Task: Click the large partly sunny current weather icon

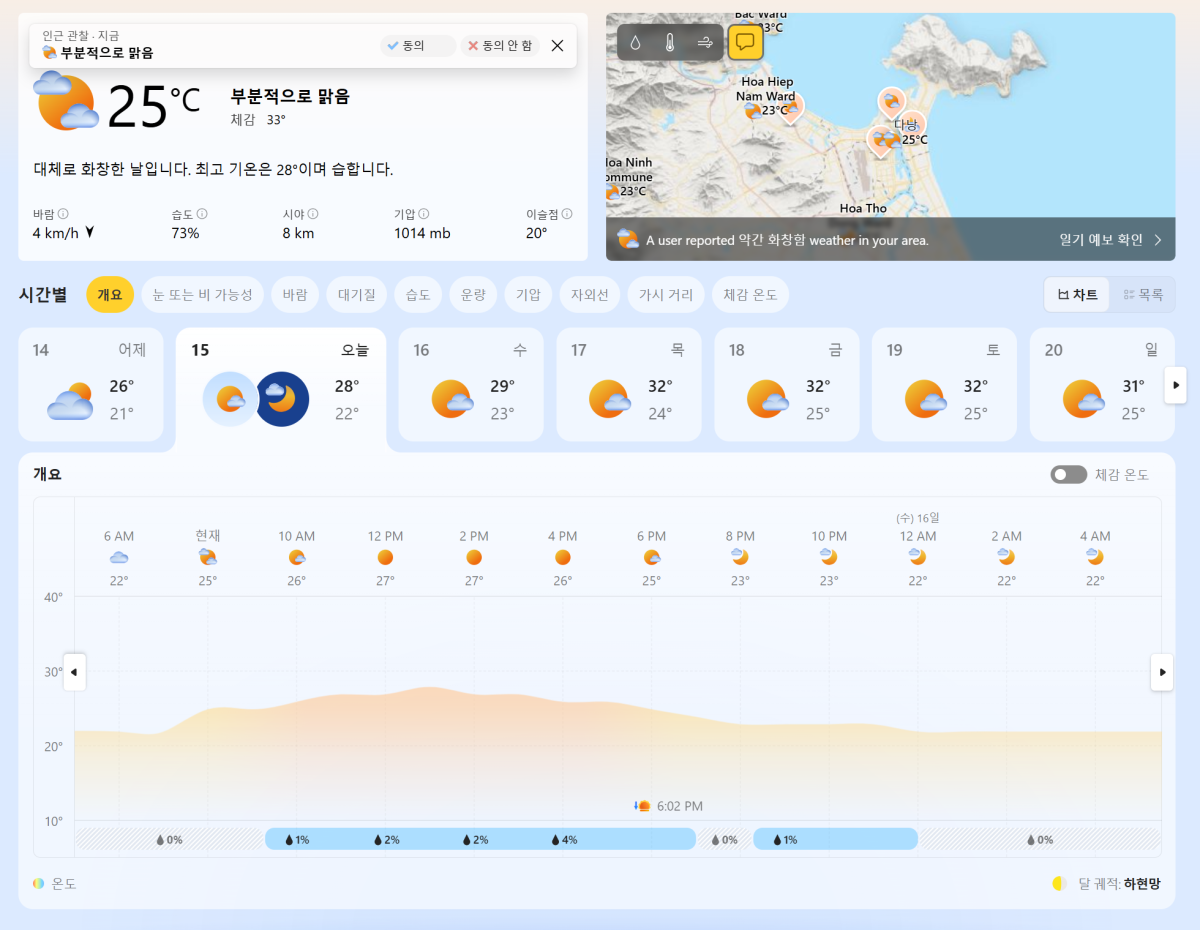Action: pyautogui.click(x=66, y=101)
